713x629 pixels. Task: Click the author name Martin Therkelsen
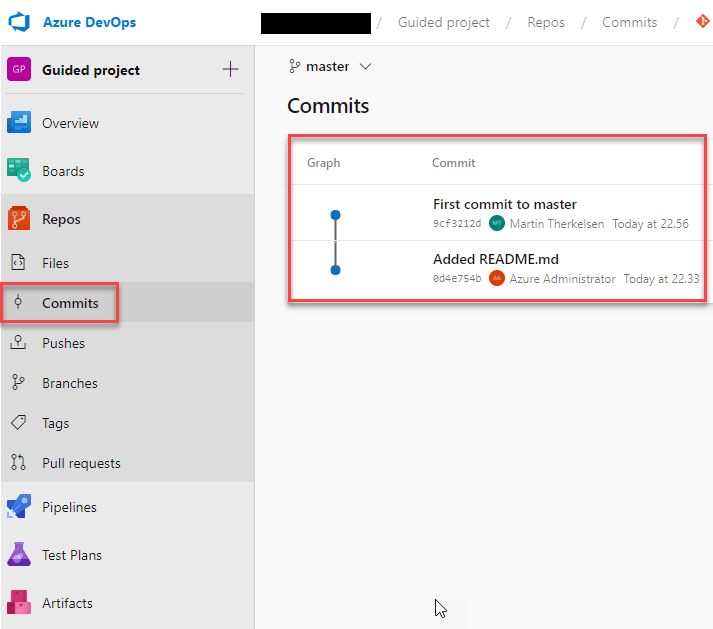pos(557,224)
